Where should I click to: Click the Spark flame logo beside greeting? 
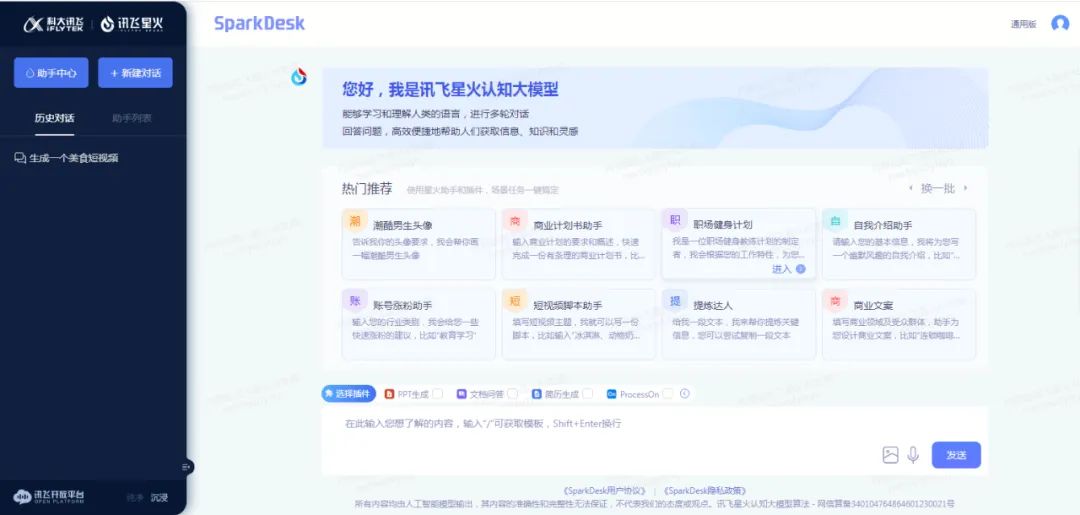[298, 76]
